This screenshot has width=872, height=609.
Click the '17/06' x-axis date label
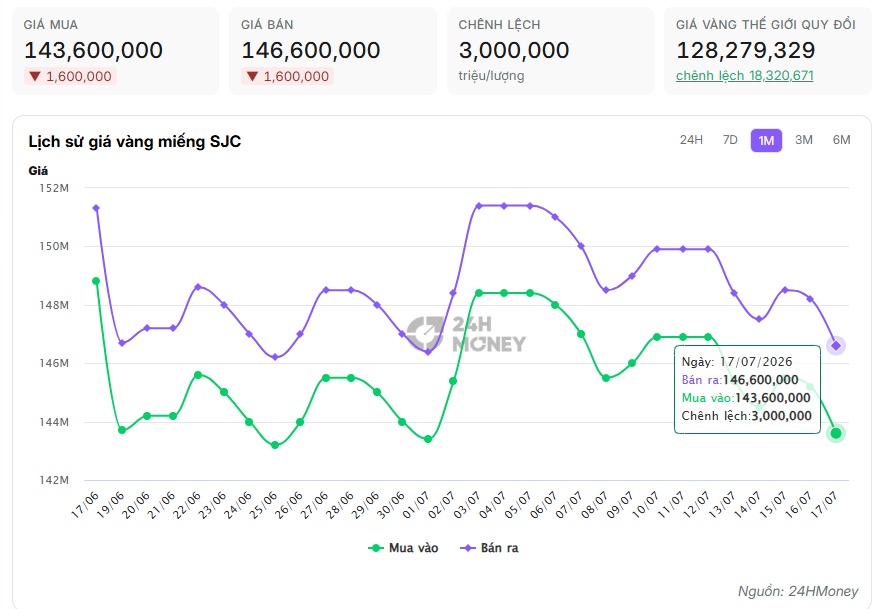point(85,505)
